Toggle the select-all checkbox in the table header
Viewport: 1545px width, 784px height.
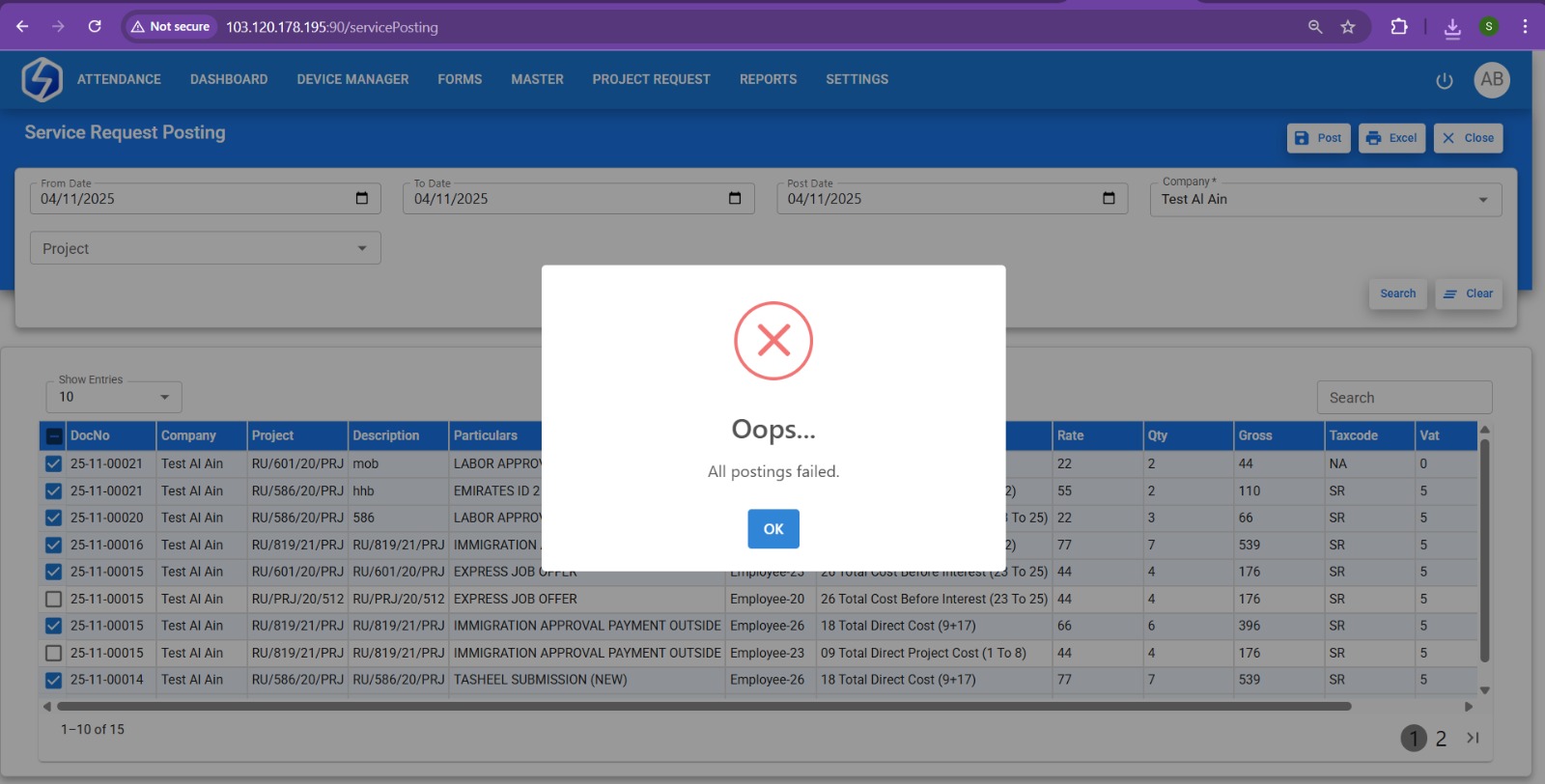(54, 436)
